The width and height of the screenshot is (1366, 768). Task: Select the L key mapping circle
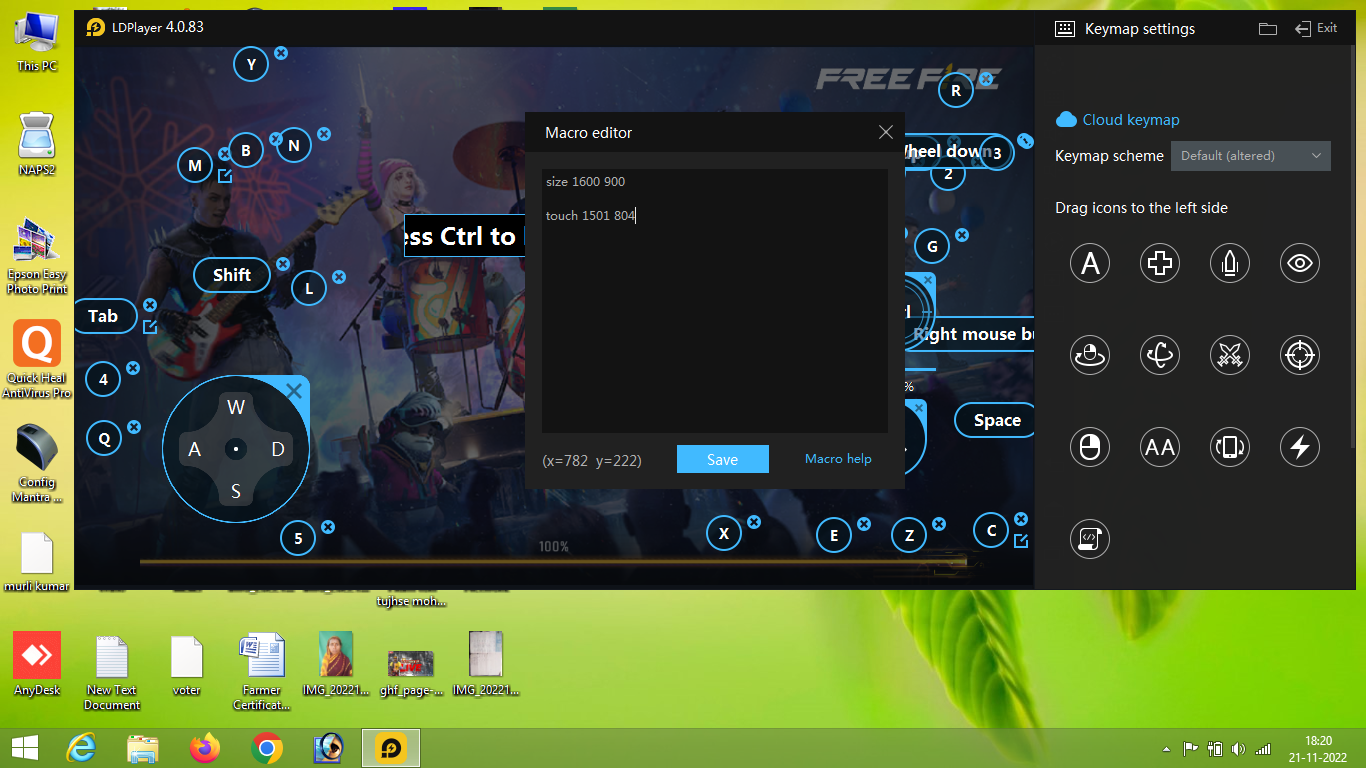[309, 289]
